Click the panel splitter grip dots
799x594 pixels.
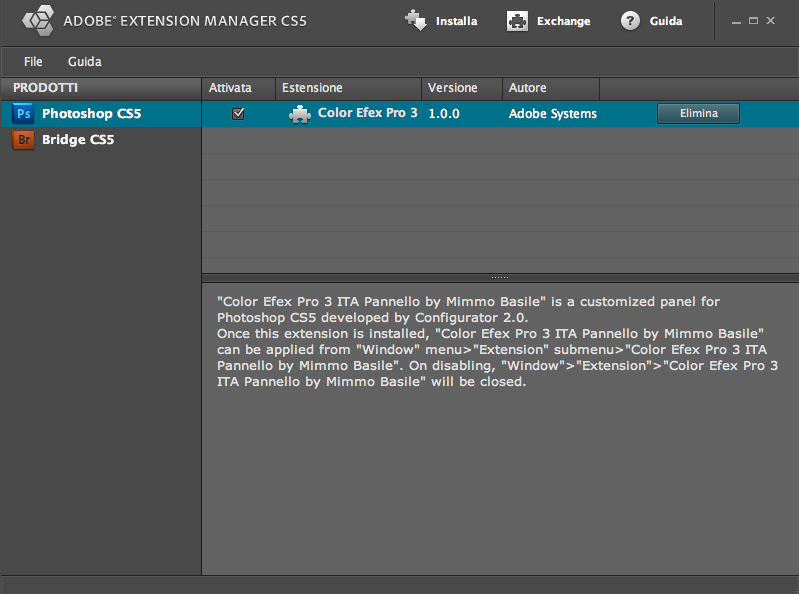point(500,278)
